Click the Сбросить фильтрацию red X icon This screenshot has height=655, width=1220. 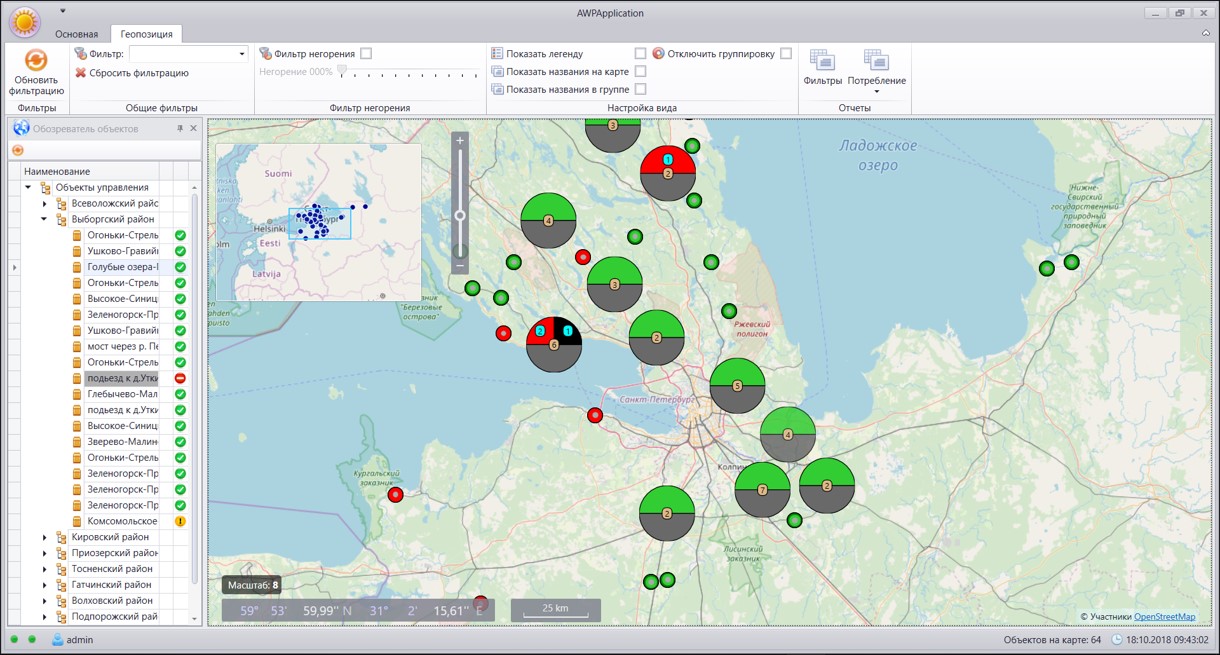pos(81,73)
